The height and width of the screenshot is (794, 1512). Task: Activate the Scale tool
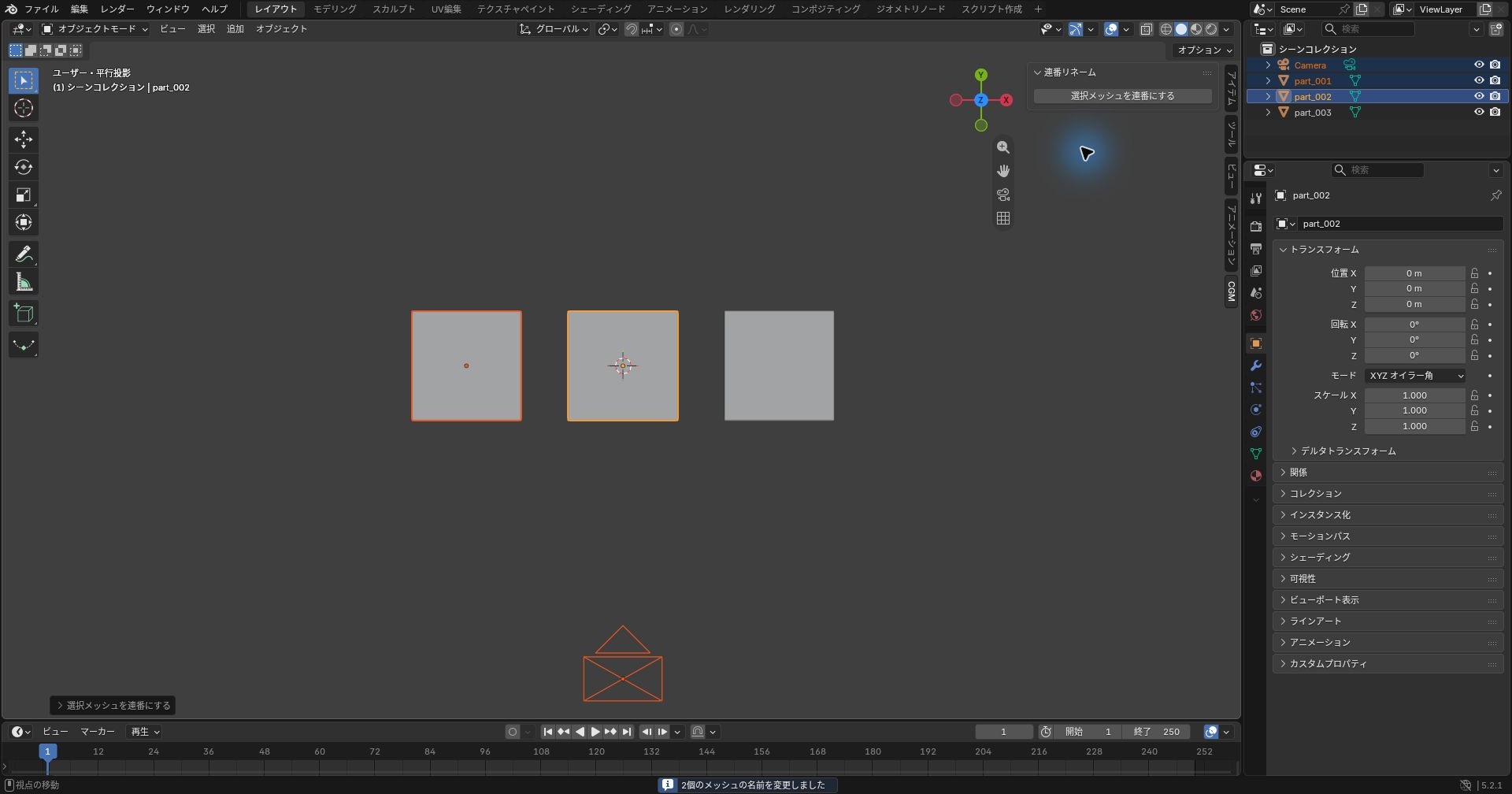(24, 195)
